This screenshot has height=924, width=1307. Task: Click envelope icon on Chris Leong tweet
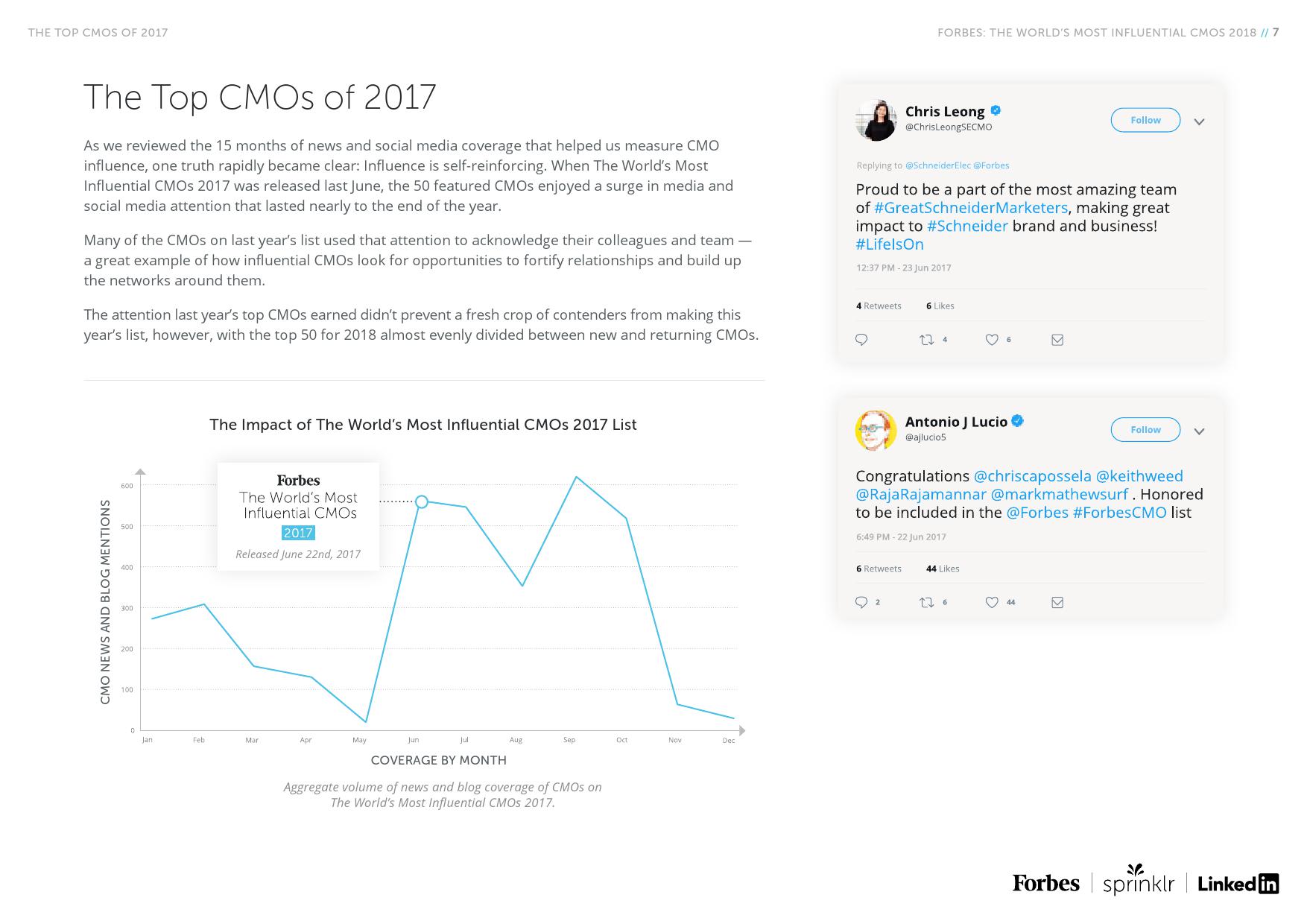click(x=1057, y=340)
